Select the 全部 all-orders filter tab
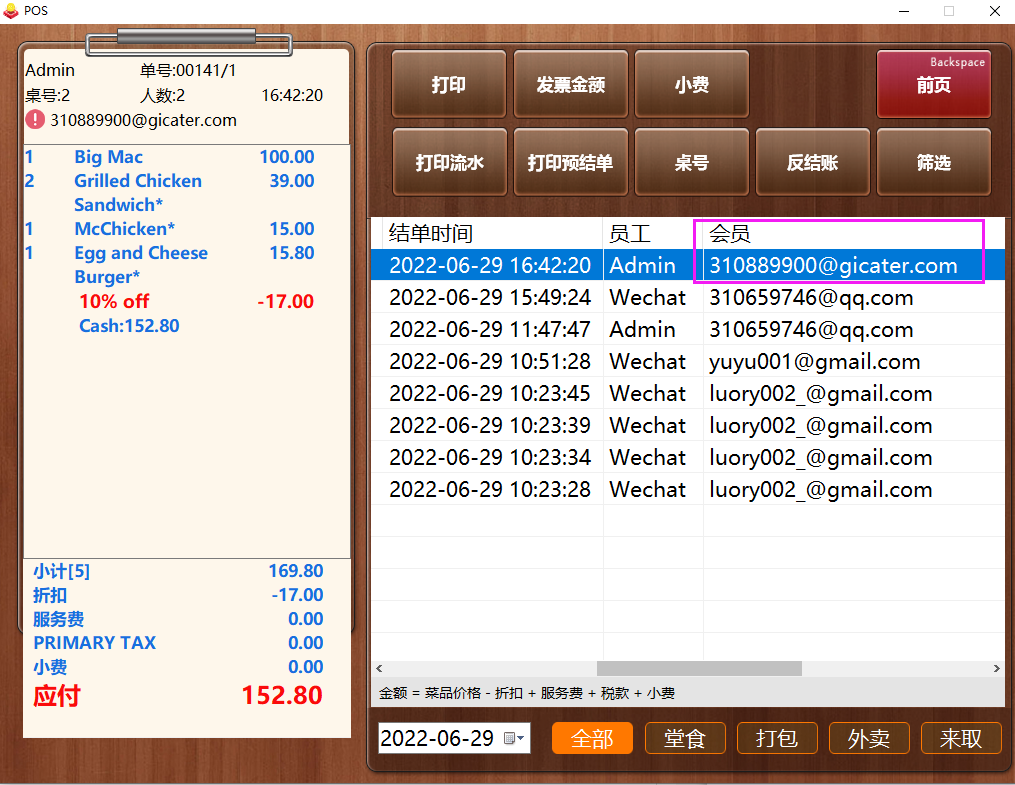1015x785 pixels. coord(592,738)
